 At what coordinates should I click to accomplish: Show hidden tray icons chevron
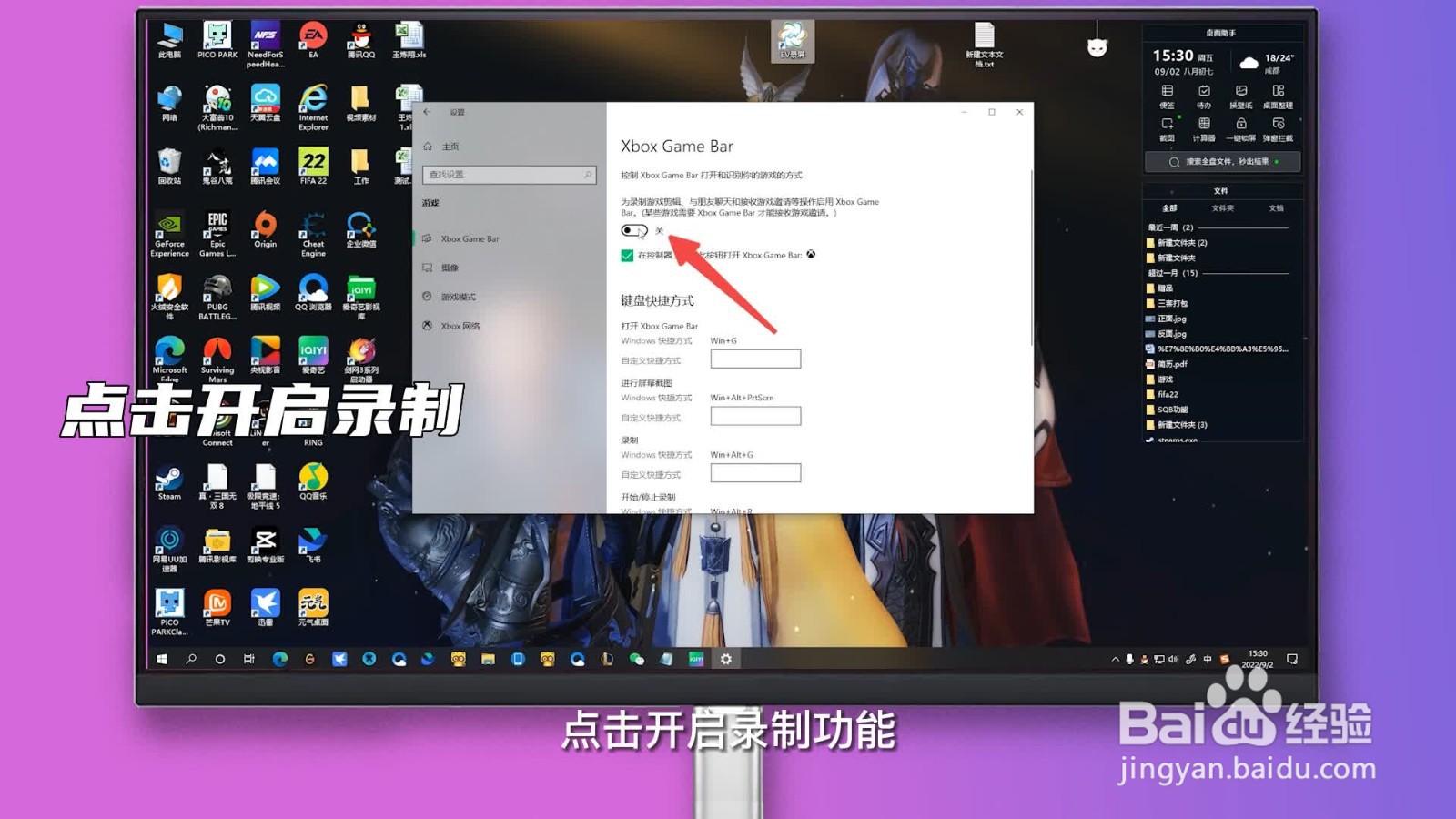[1115, 659]
